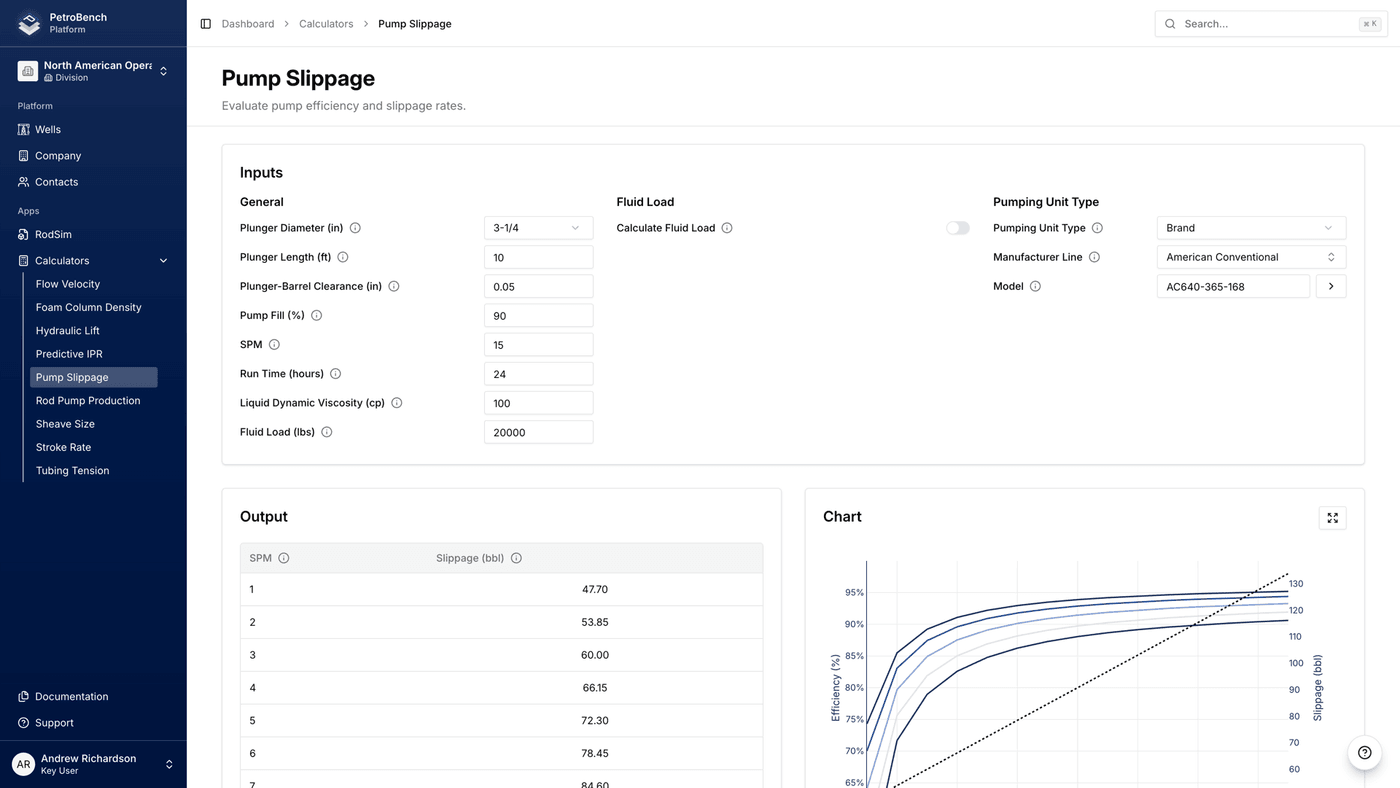Open the Brand dropdown for Pumping Unit Type
The height and width of the screenshot is (788, 1400).
click(1251, 228)
